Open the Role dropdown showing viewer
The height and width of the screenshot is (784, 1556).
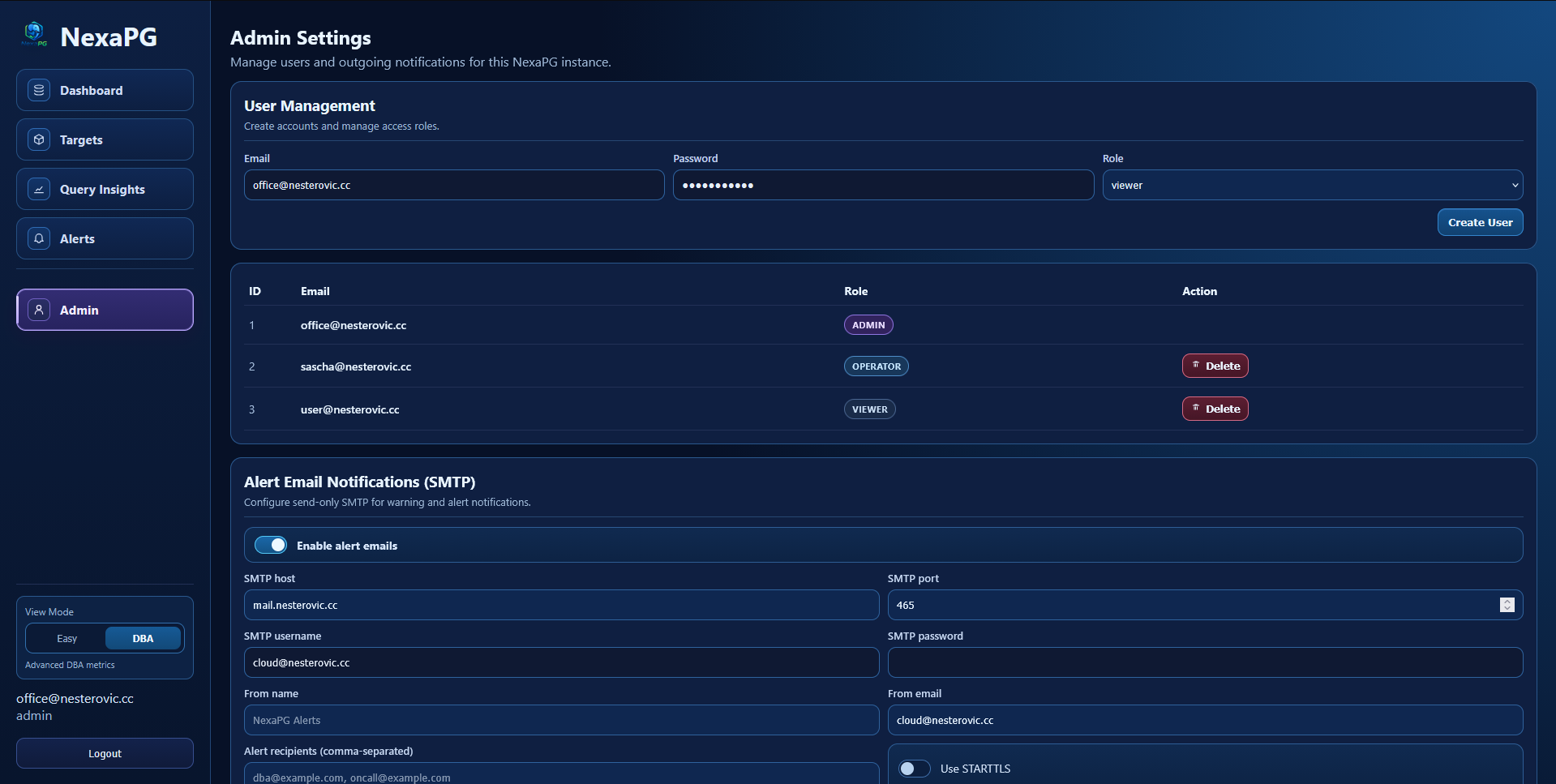click(1312, 185)
